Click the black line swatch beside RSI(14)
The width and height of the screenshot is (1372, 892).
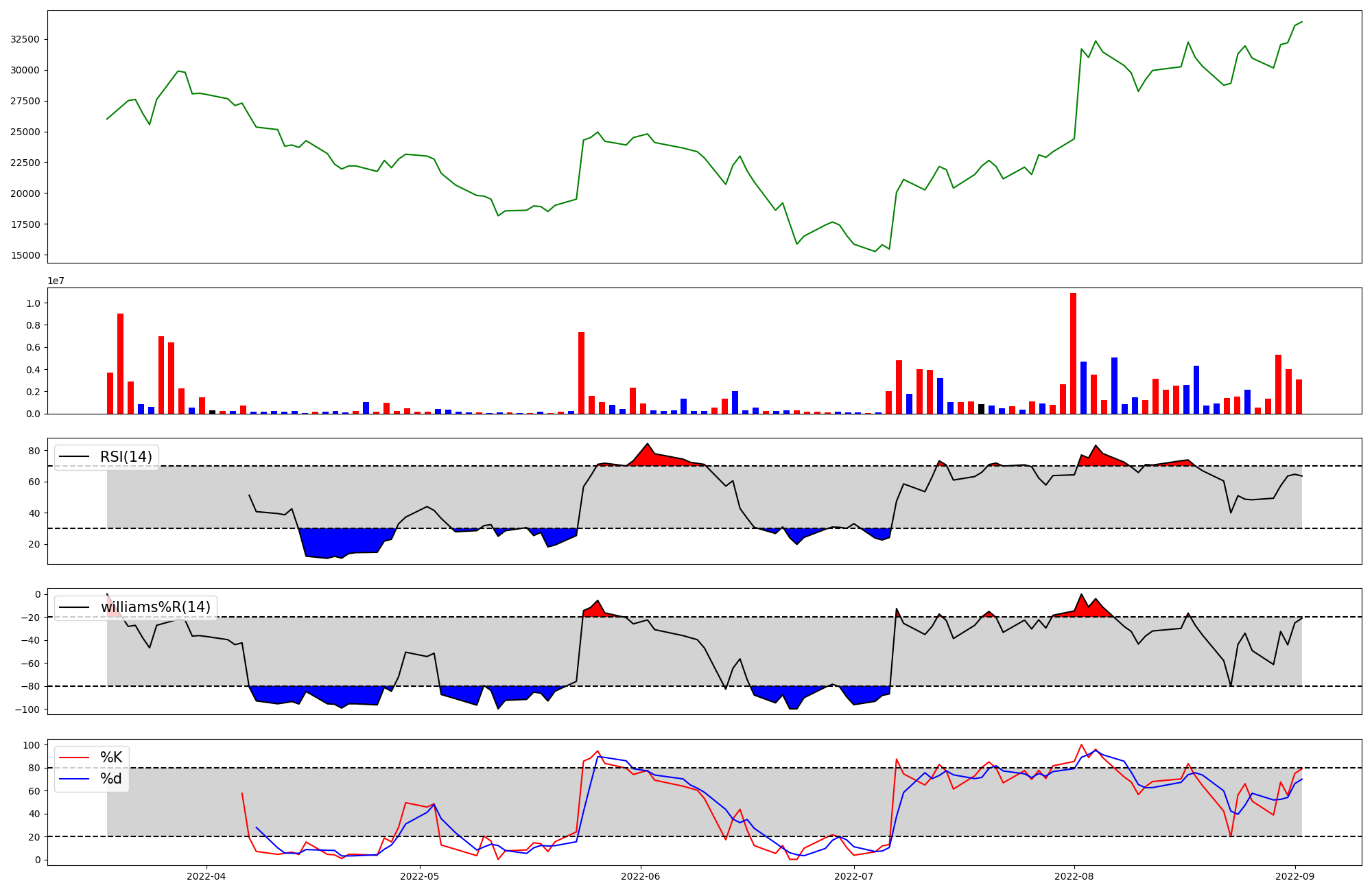tap(74, 457)
